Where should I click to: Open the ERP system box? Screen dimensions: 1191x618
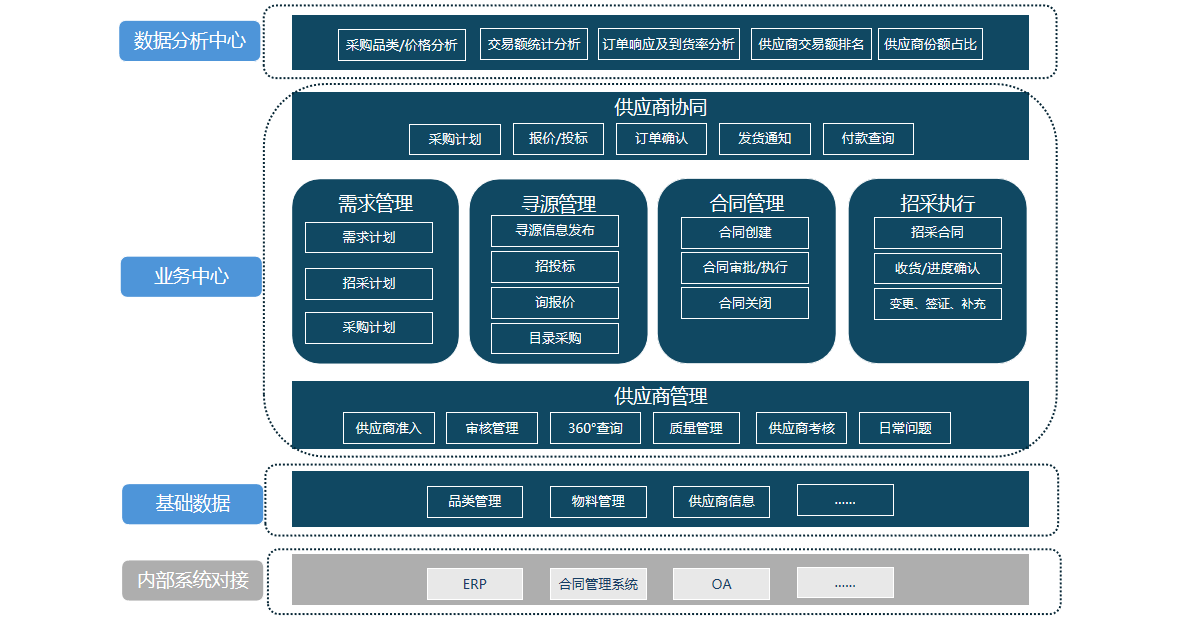tap(474, 584)
